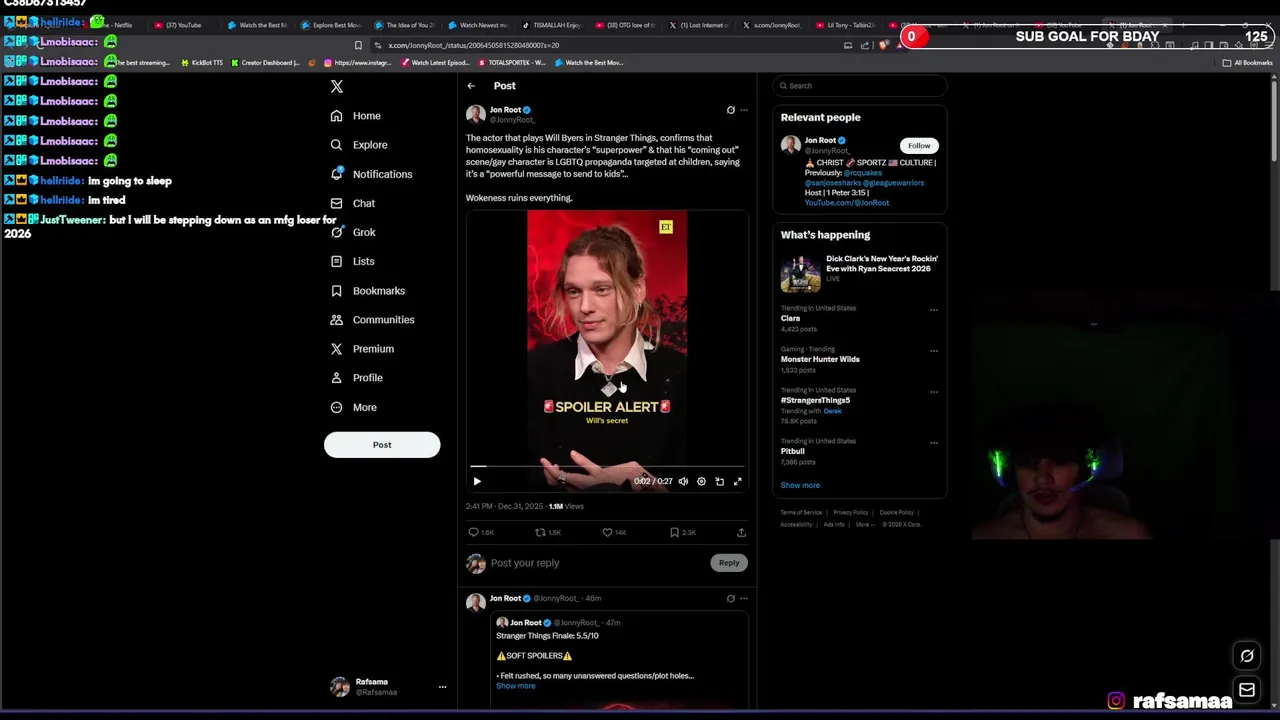Open Grok icon on the 46m reply
This screenshot has width=1280, height=720.
click(730, 598)
